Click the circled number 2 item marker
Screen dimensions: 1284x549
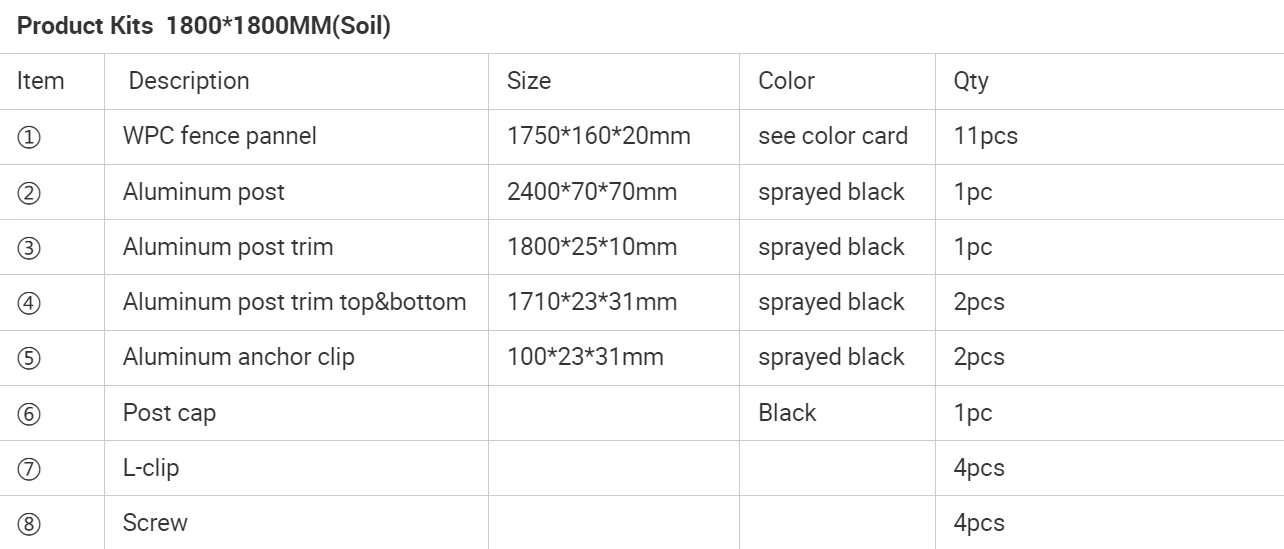[x=29, y=193]
